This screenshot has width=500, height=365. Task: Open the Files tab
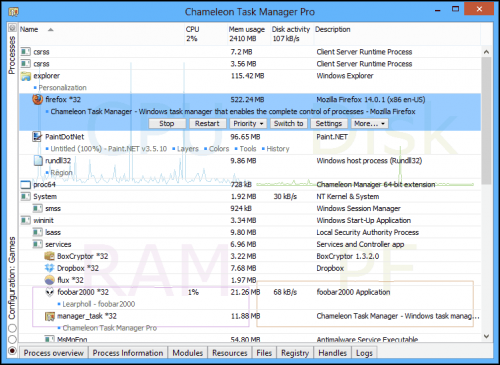pyautogui.click(x=264, y=353)
